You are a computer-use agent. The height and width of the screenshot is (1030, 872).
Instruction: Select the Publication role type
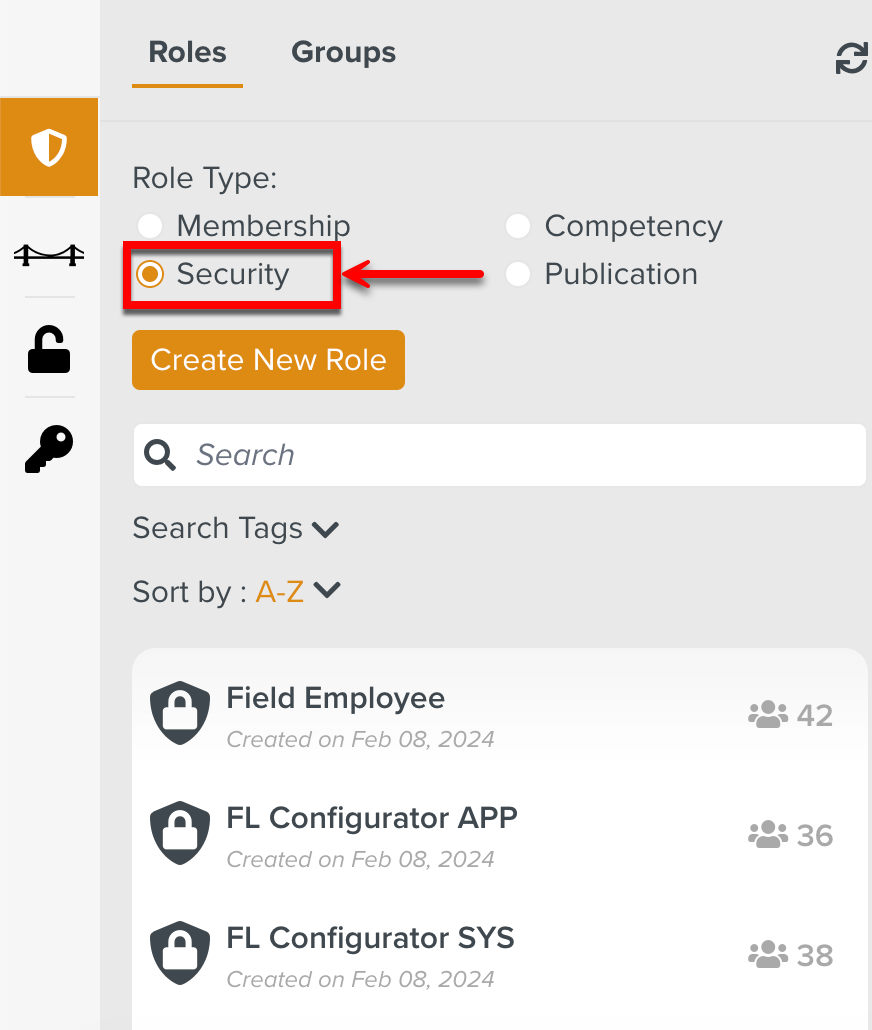pos(517,274)
